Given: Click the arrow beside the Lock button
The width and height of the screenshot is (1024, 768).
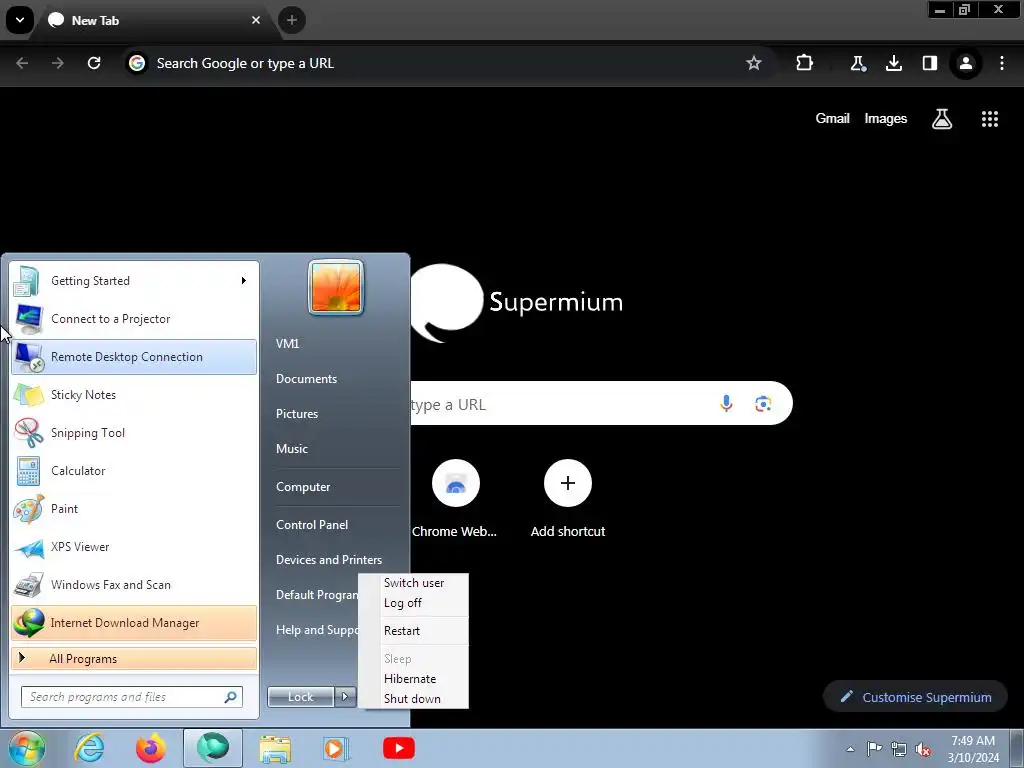Looking at the screenshot, I should click(x=345, y=697).
